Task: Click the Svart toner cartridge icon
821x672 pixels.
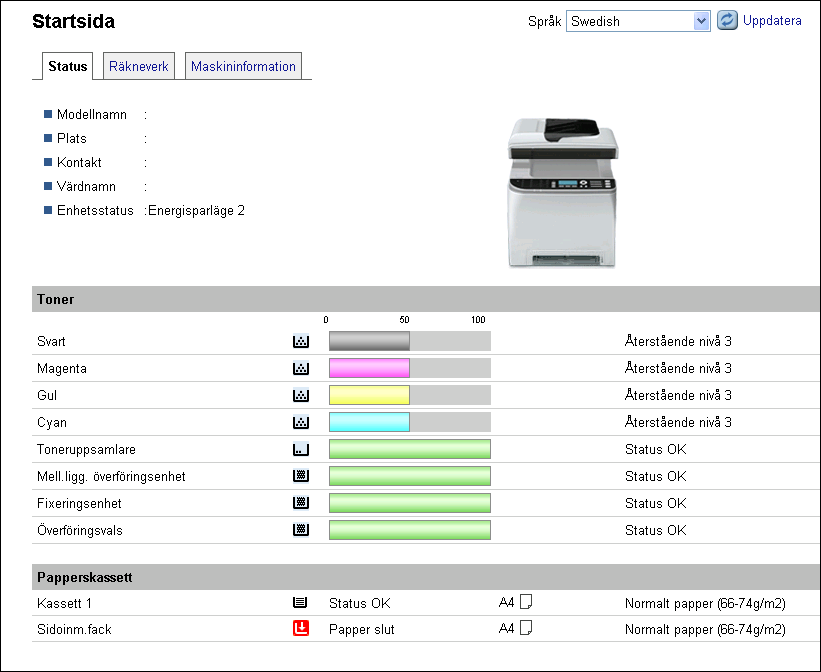Action: pyautogui.click(x=301, y=341)
